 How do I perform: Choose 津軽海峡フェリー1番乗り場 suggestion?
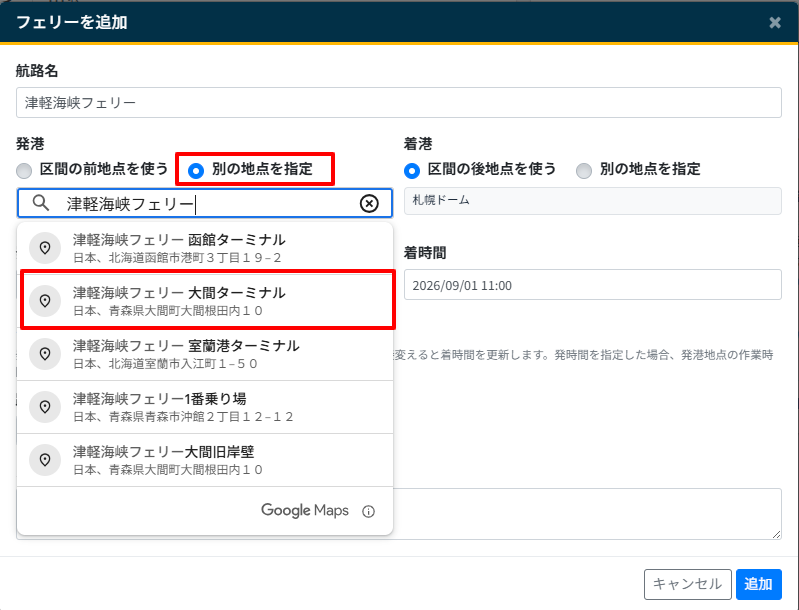click(205, 407)
